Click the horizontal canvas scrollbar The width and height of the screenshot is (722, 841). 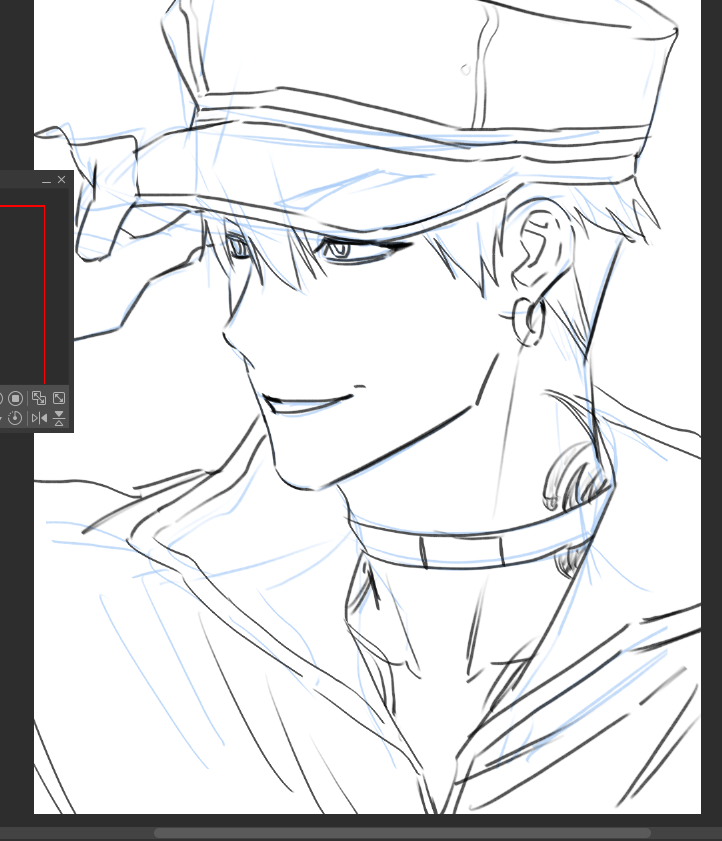click(x=402, y=833)
